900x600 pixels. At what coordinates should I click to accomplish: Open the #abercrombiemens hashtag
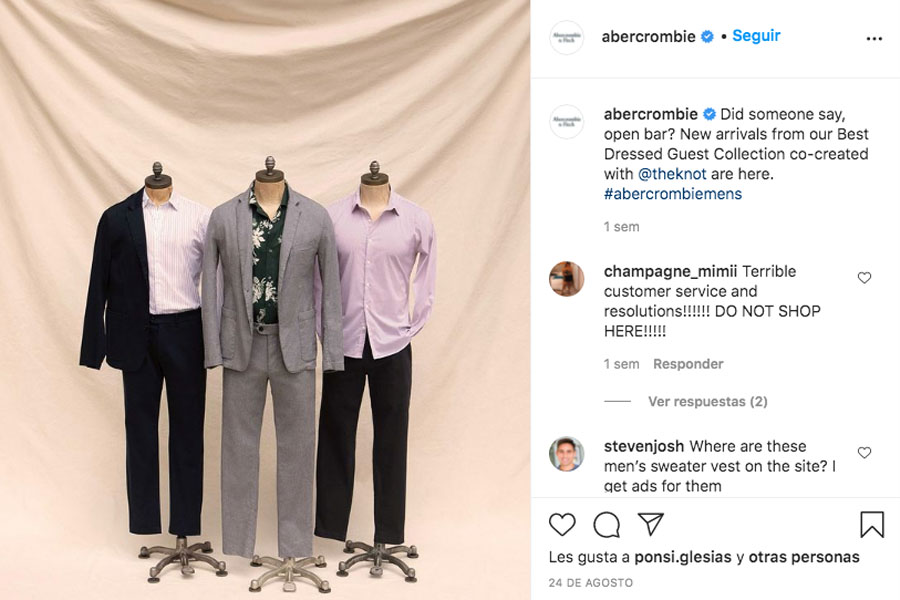click(x=673, y=194)
